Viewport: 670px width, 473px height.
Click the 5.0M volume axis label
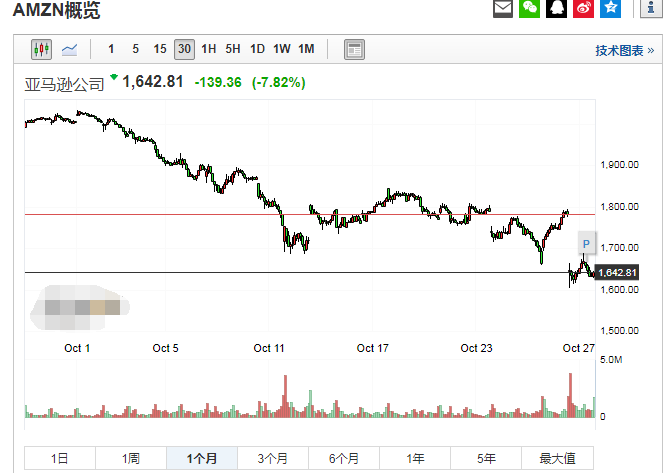611,360
